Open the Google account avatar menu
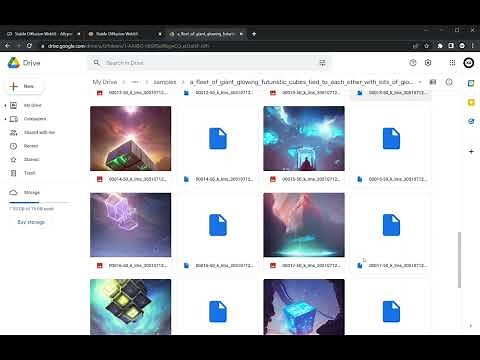This screenshot has width=480, height=360. 469,63
